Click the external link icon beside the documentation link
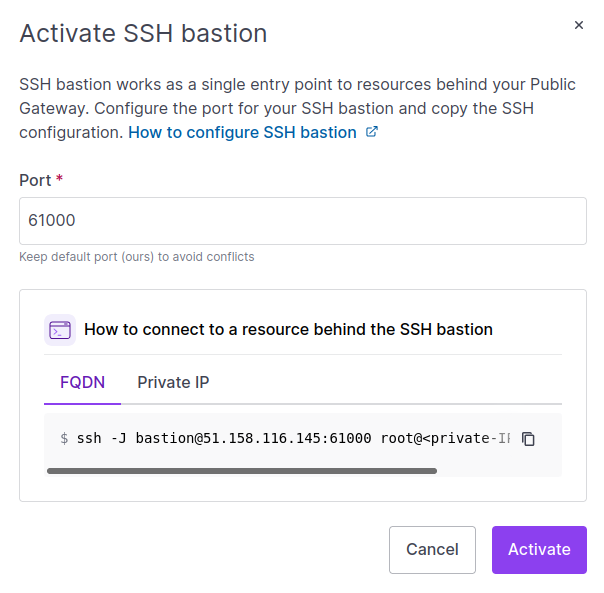Viewport: 604px width, 593px height. [372, 132]
